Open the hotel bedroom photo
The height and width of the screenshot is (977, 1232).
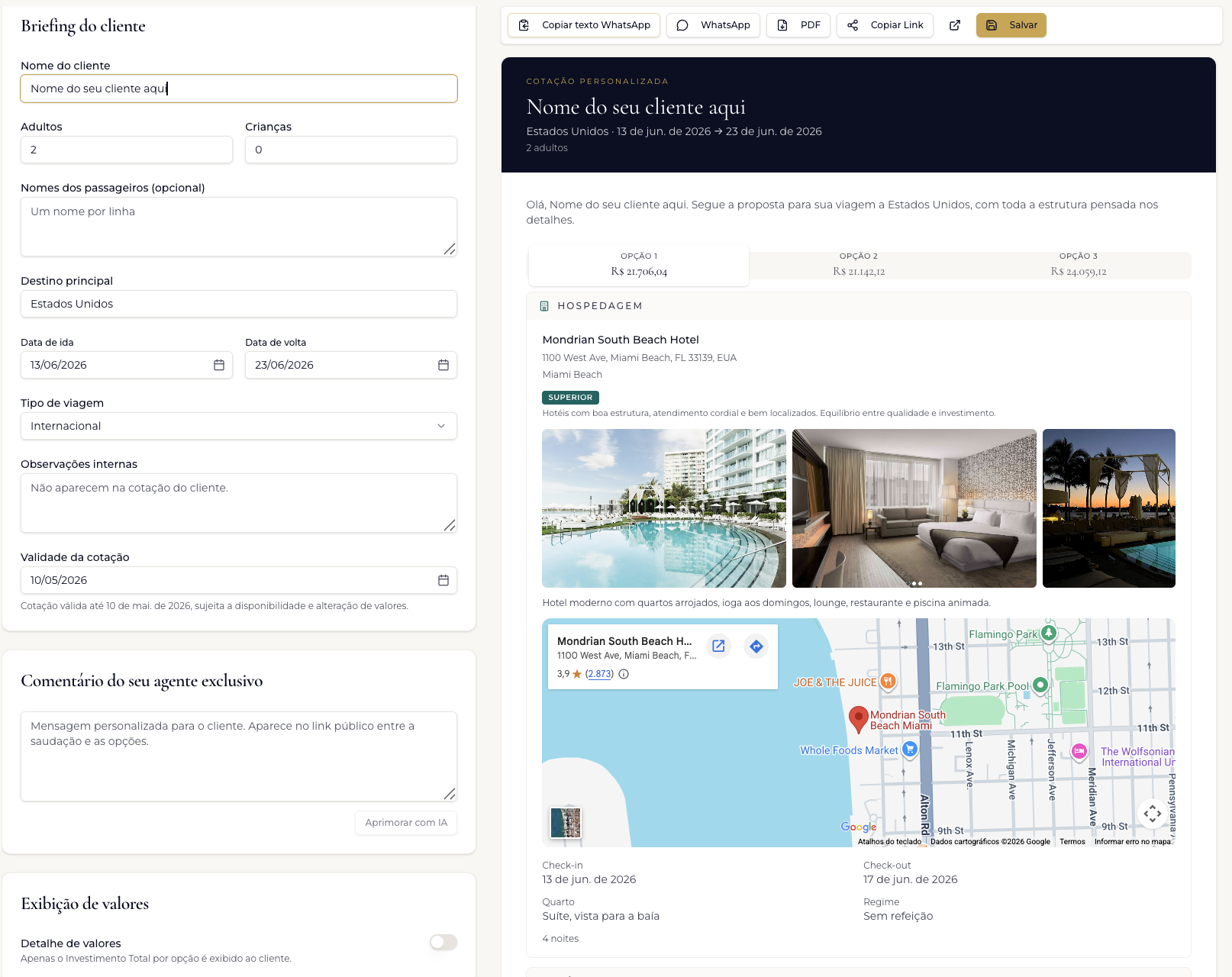[x=914, y=508]
